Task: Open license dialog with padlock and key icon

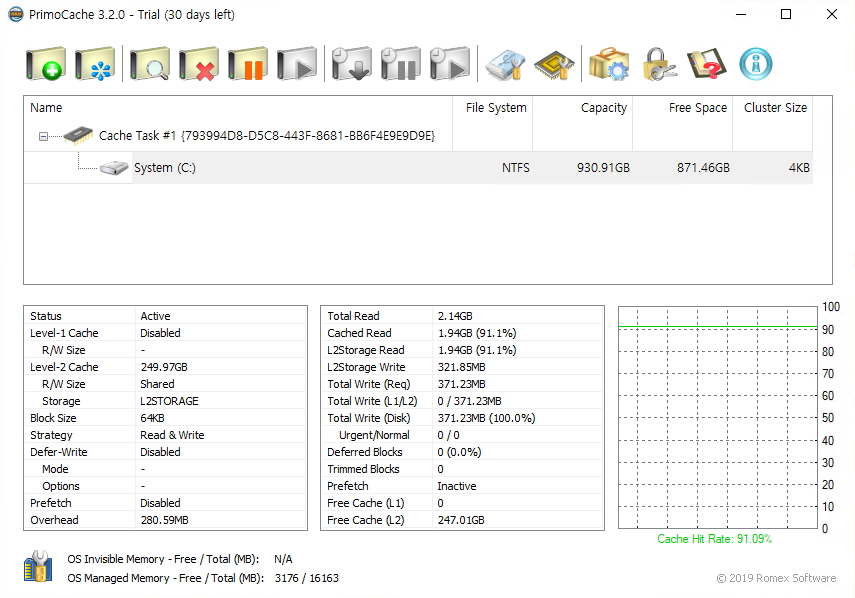Action: click(659, 64)
